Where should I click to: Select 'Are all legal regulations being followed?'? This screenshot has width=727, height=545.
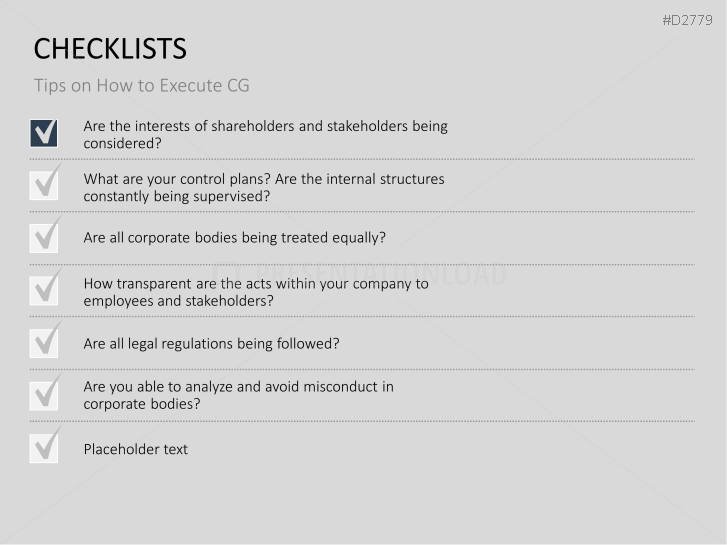pos(211,344)
